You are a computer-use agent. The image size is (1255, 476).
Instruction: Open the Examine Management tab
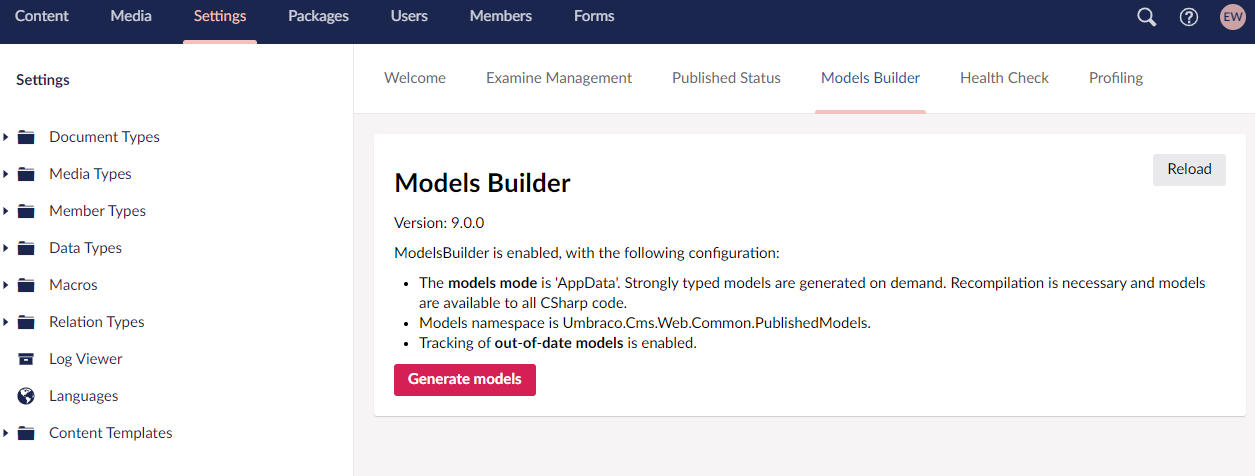559,78
